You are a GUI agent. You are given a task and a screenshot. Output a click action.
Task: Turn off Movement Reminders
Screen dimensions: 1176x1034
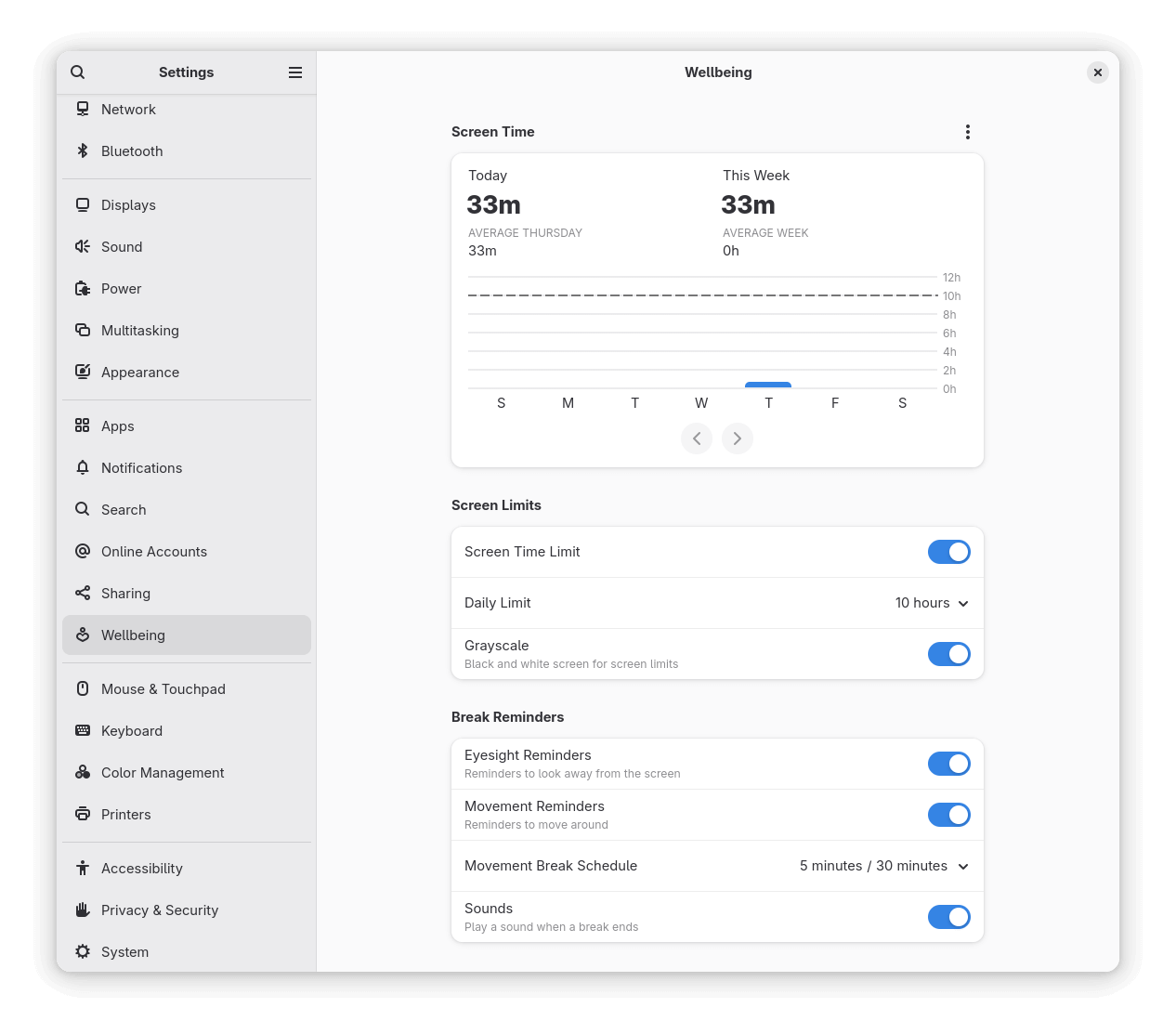948,815
